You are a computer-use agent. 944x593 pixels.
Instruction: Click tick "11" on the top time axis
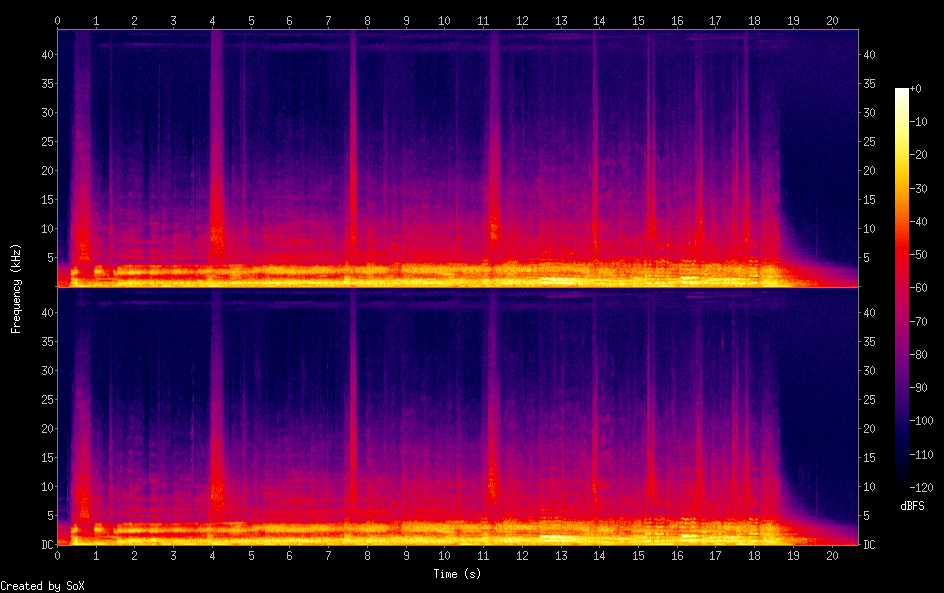coord(483,20)
